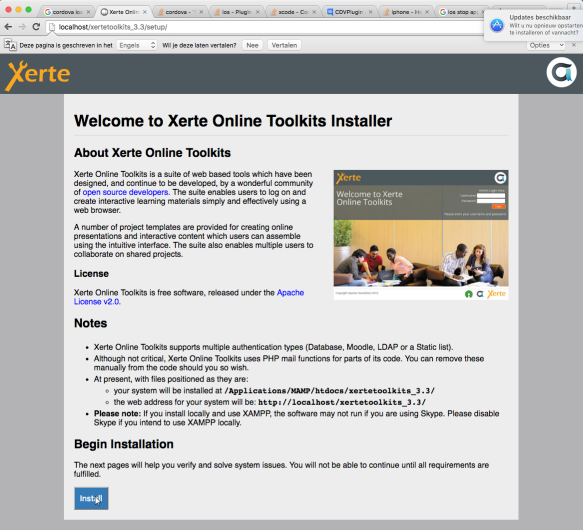Select the Xerte Online tab

tap(123, 12)
